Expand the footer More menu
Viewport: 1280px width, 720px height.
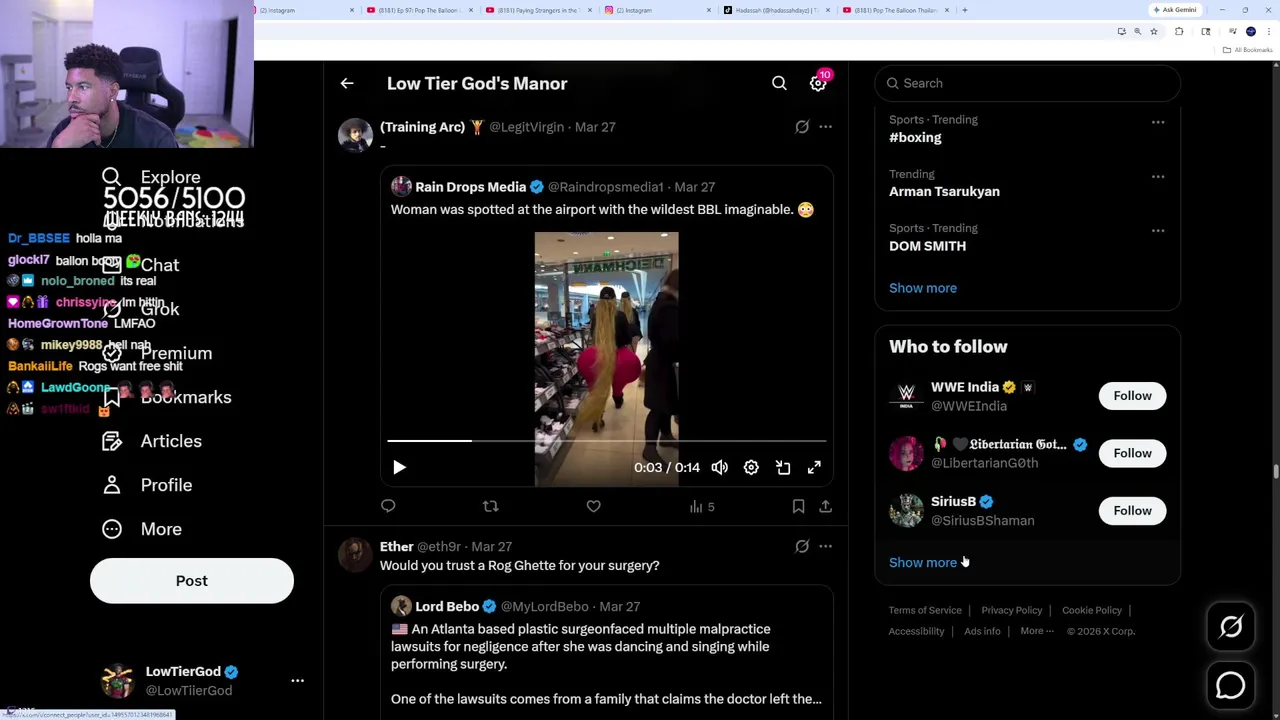pyautogui.click(x=1037, y=632)
